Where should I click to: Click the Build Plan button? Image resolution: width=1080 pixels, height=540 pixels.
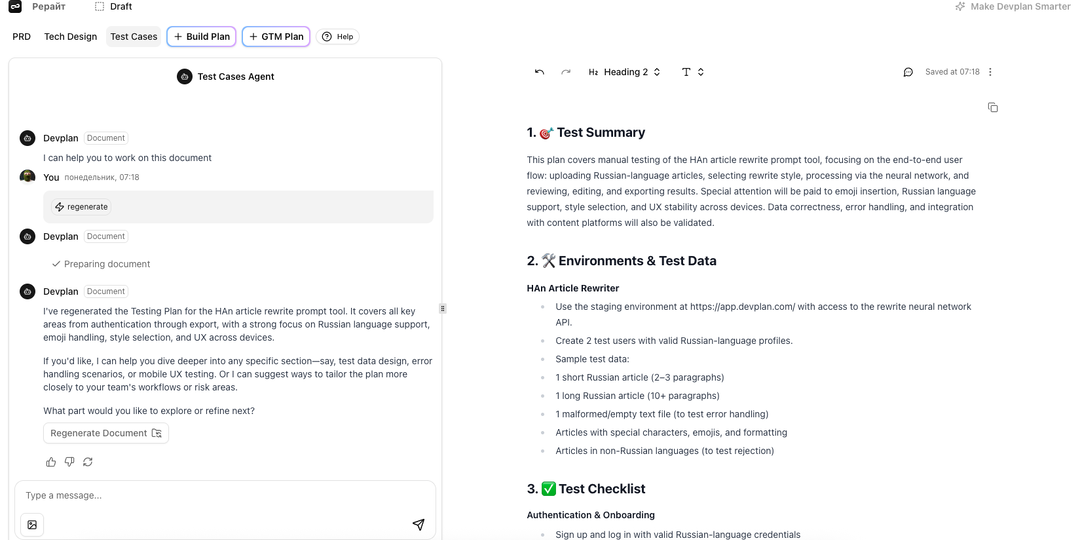tap(201, 37)
